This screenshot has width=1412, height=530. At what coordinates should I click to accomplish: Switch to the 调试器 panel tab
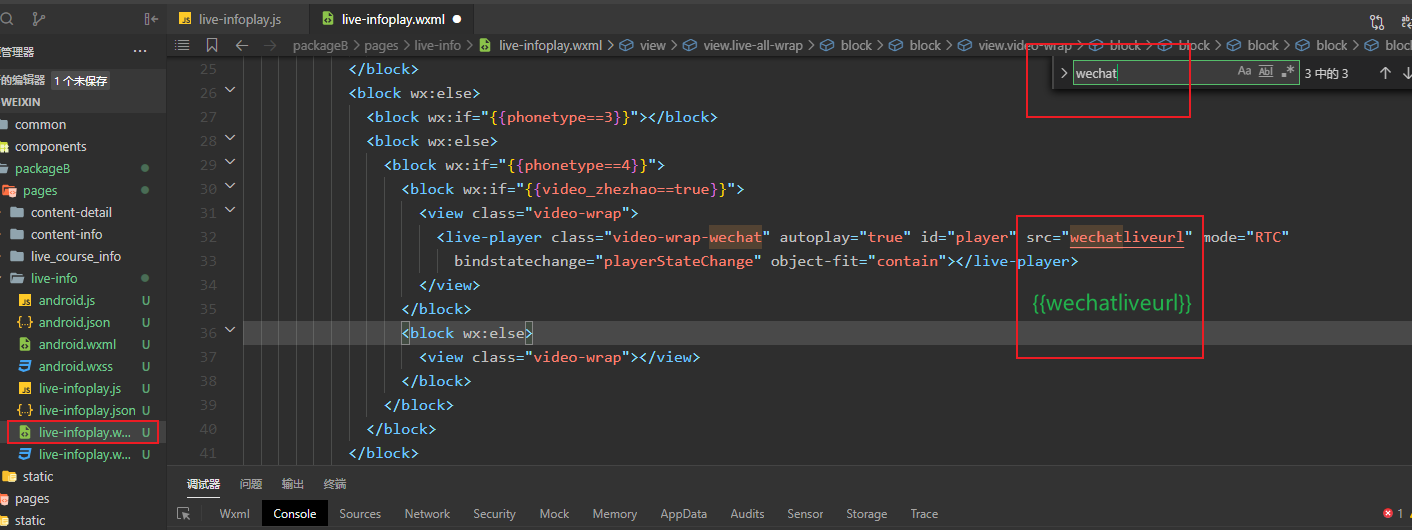pos(203,484)
